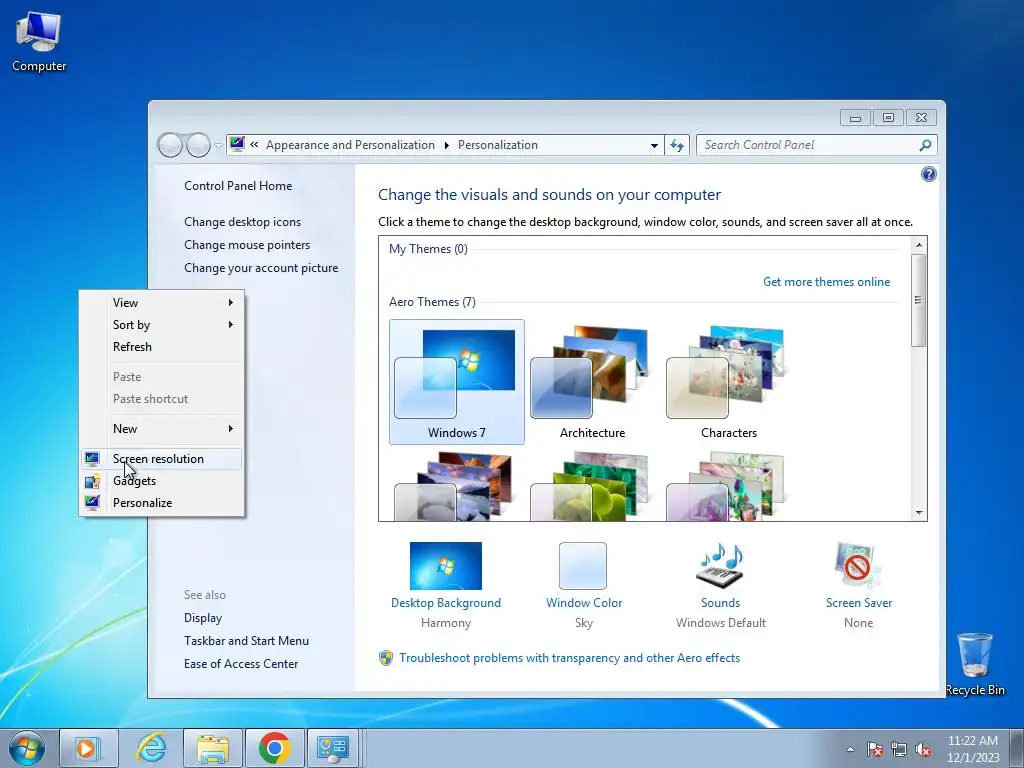Open Desktop Background settings icon
The height and width of the screenshot is (768, 1024).
(x=446, y=566)
